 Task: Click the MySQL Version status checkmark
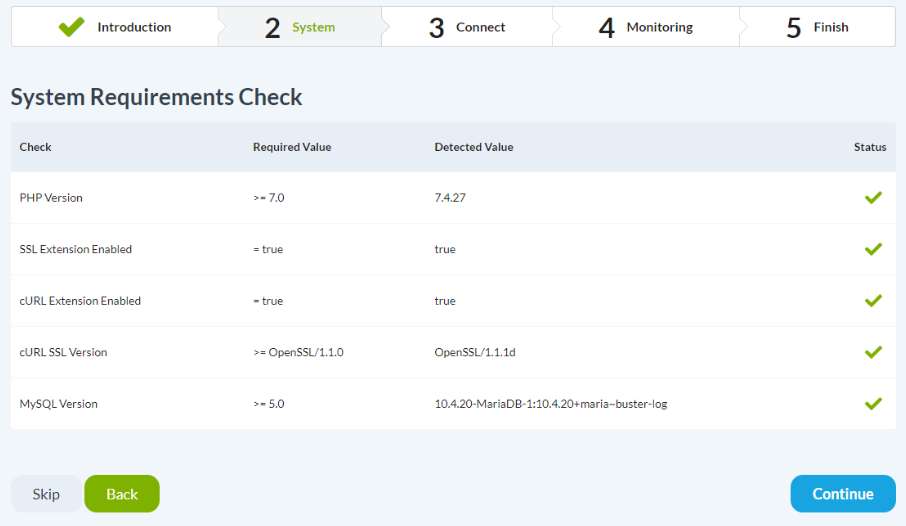click(873, 404)
